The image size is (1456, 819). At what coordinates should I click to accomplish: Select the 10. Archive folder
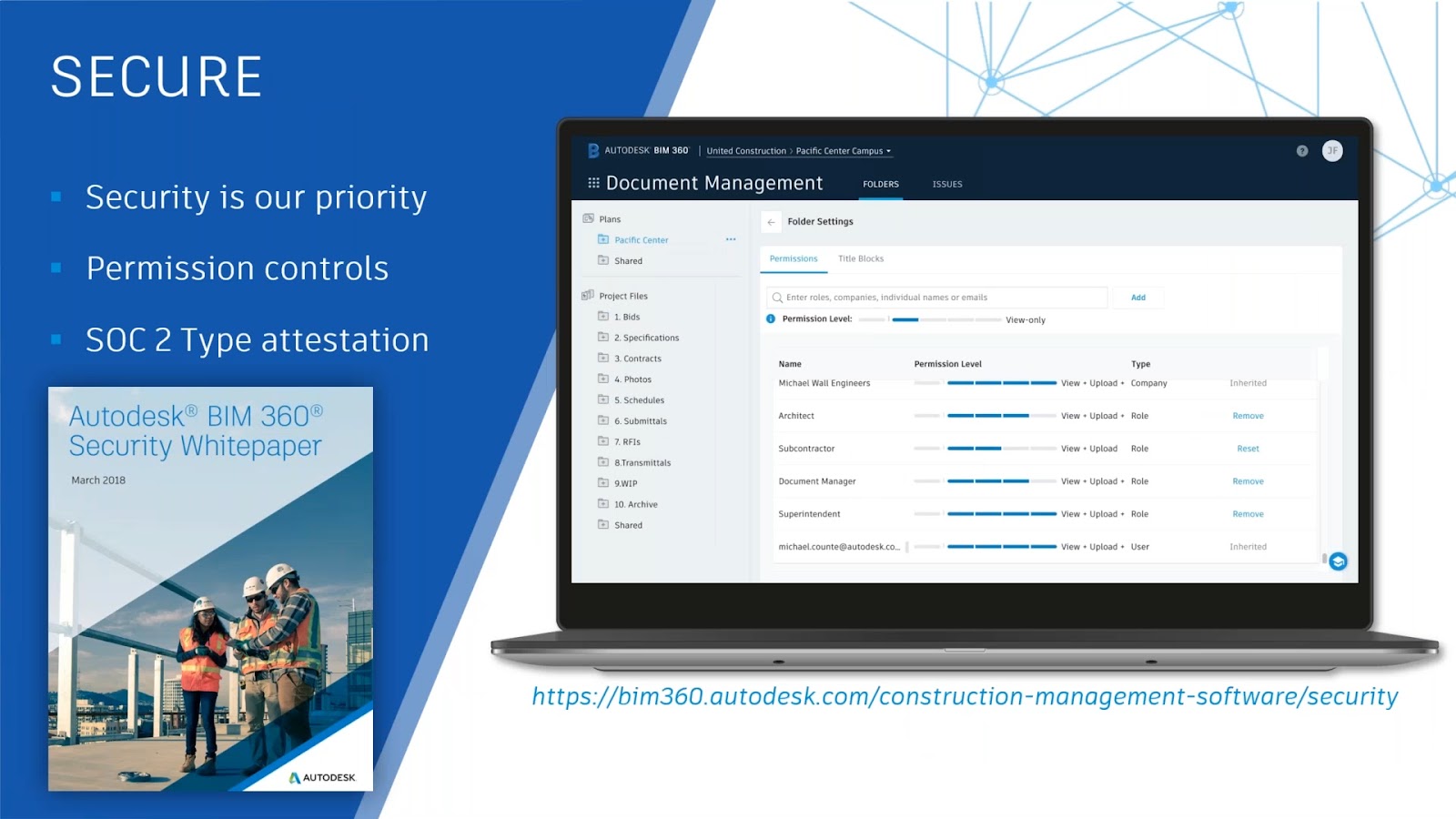(636, 504)
